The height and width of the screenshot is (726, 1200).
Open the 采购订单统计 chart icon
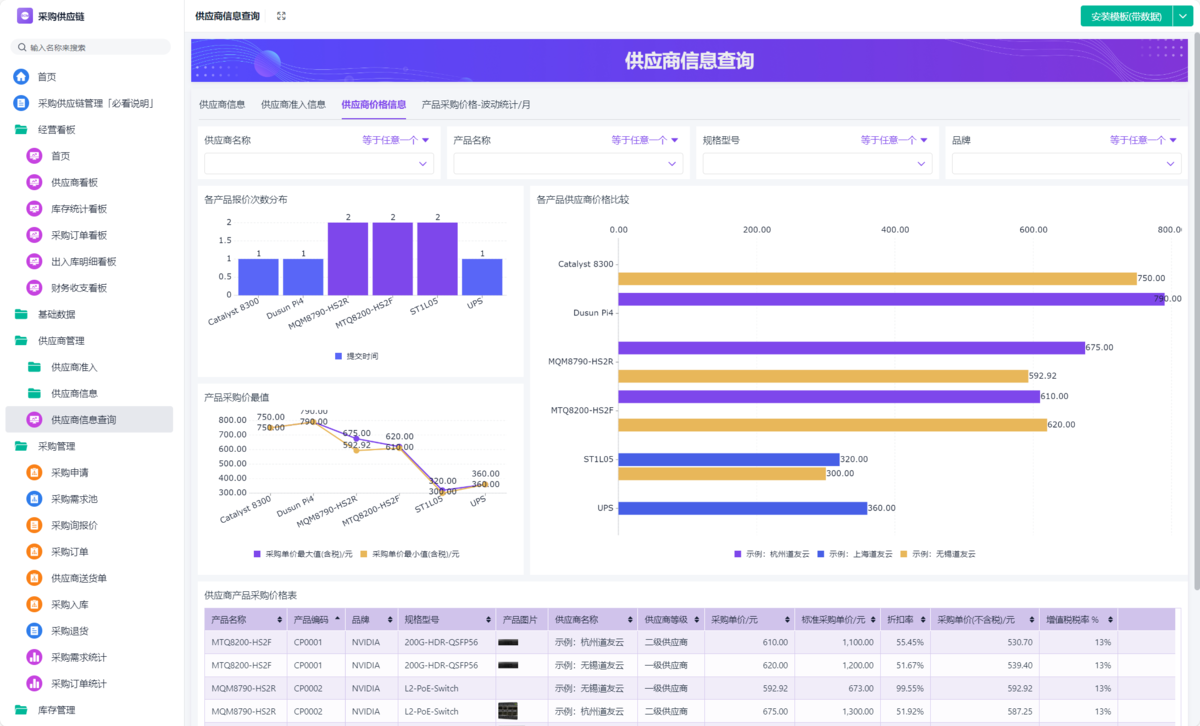(34, 684)
